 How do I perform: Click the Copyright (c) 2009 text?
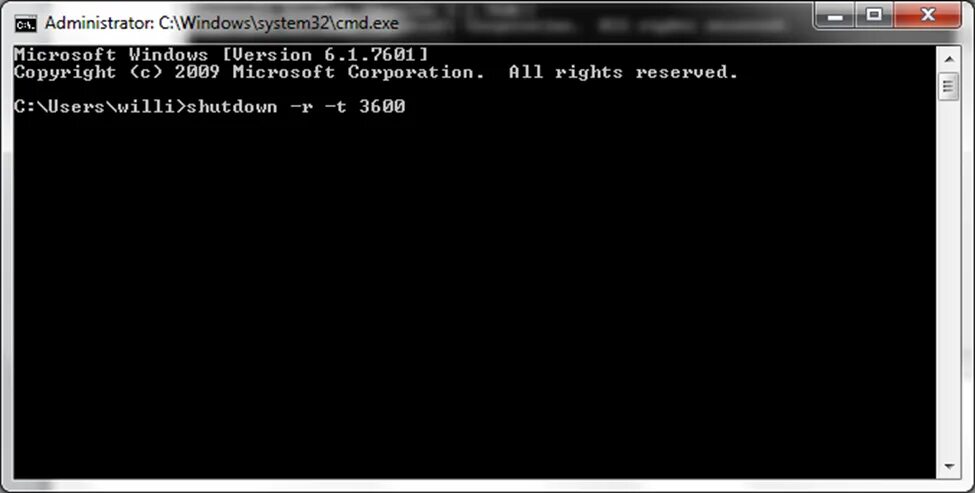pos(117,72)
